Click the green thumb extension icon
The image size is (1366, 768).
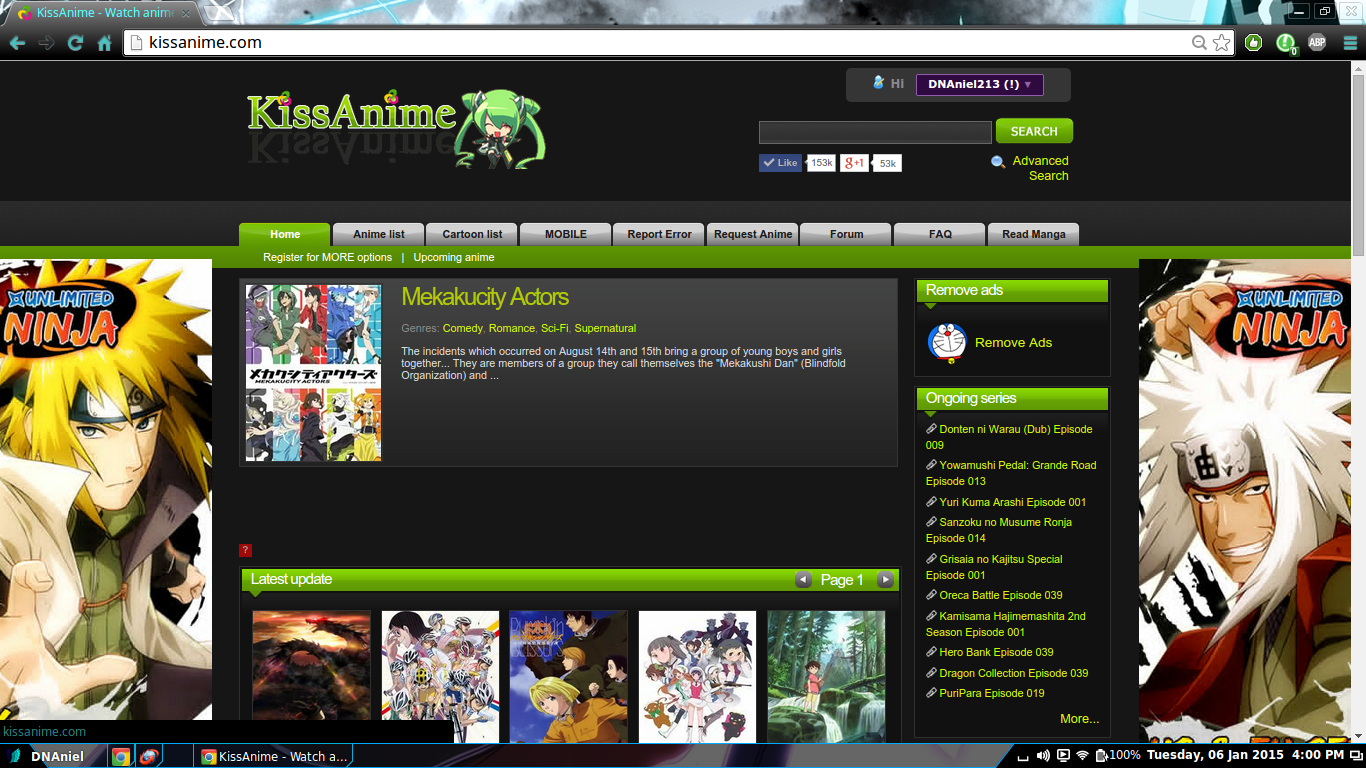tap(1254, 42)
